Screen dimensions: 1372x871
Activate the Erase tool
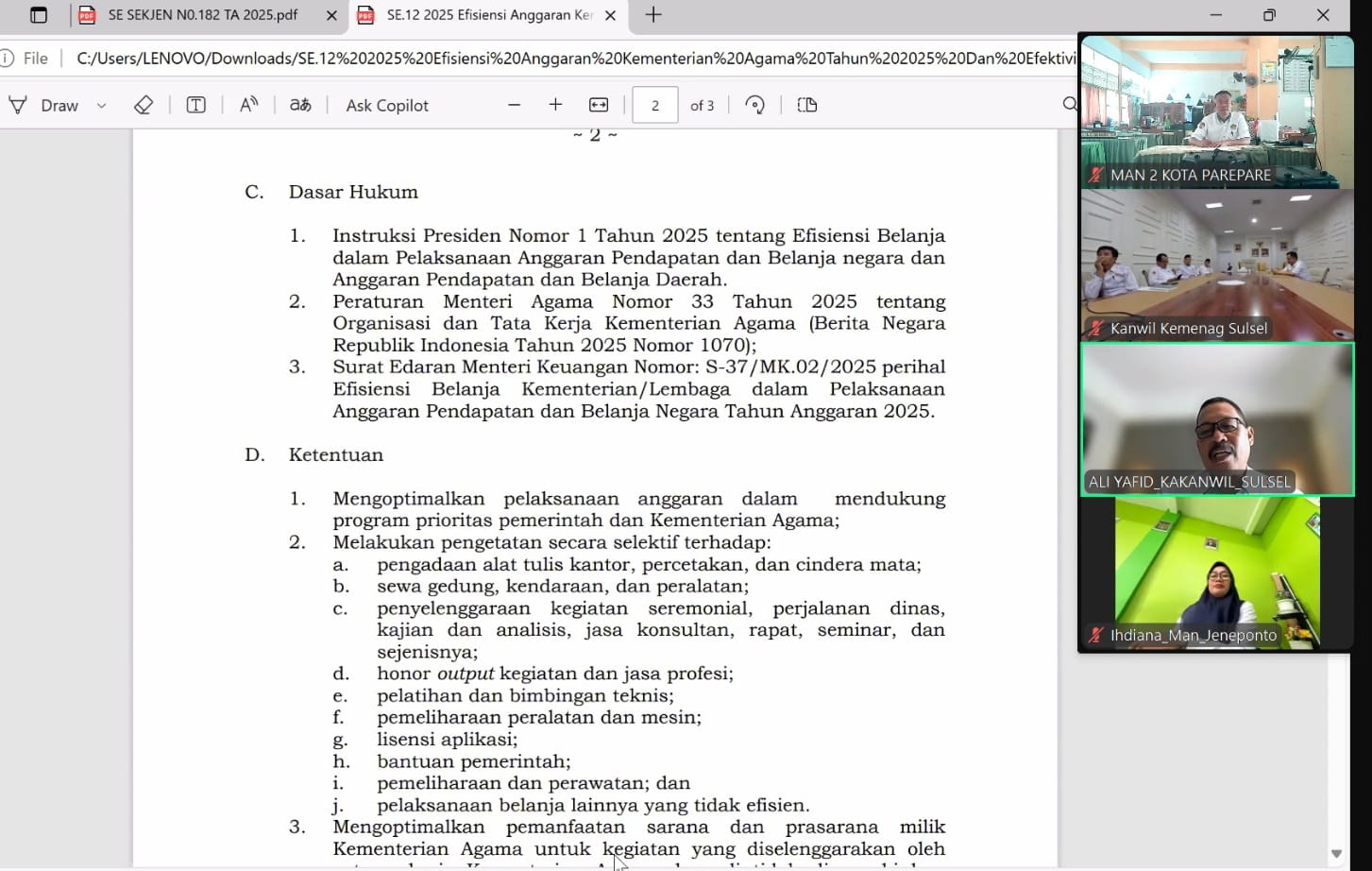[144, 105]
